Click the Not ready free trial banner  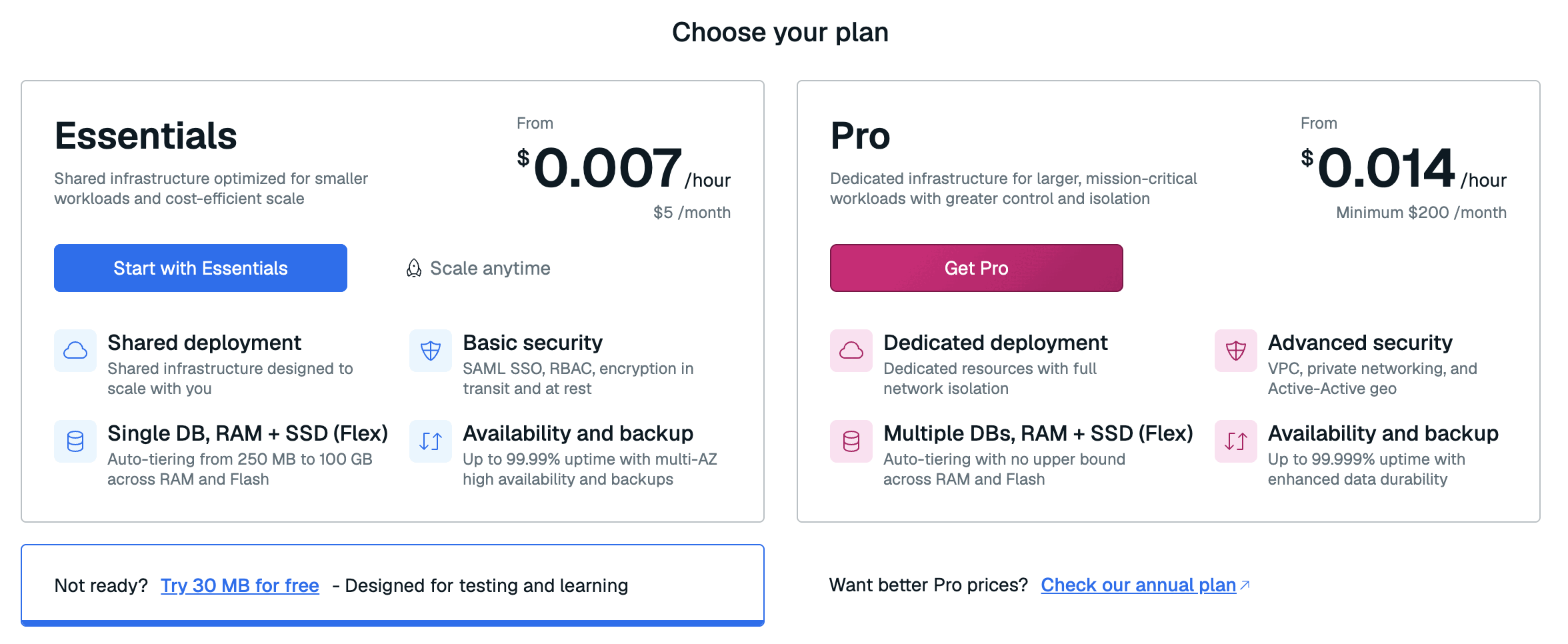point(393,585)
